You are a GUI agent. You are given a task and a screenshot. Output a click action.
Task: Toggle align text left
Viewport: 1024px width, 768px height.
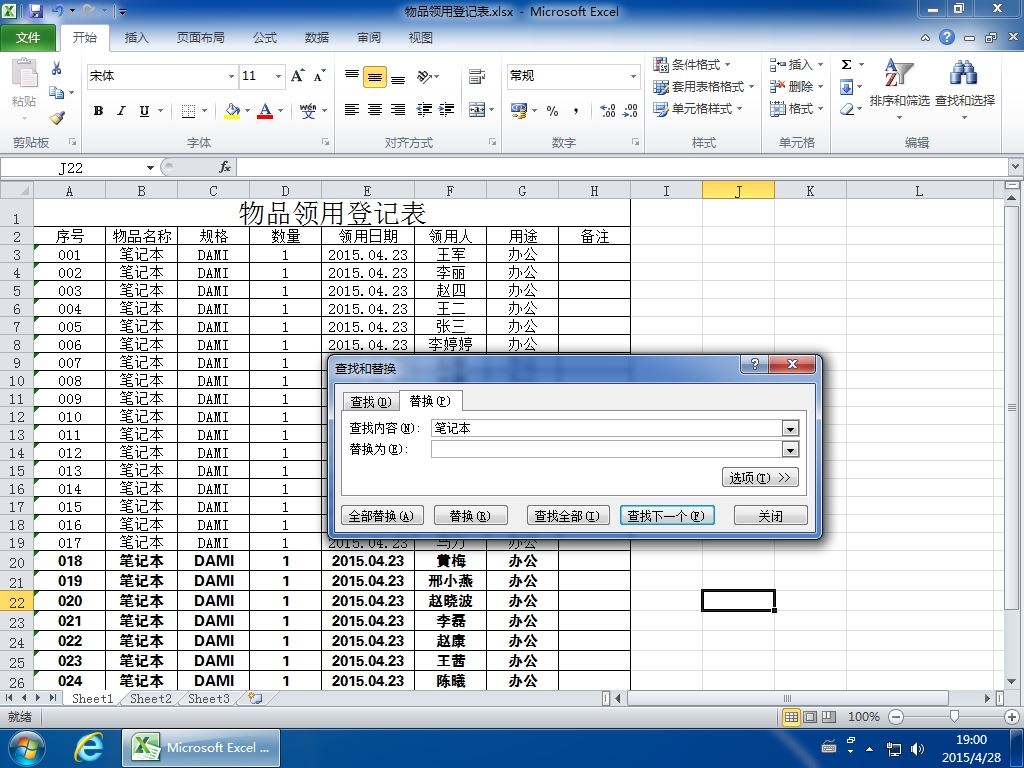tap(352, 110)
